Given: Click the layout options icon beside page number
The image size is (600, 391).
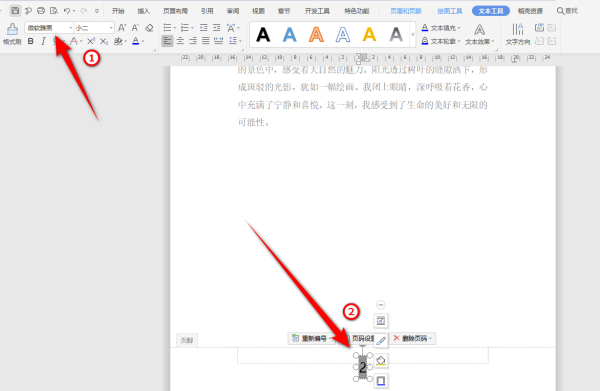Looking at the screenshot, I should point(381,321).
